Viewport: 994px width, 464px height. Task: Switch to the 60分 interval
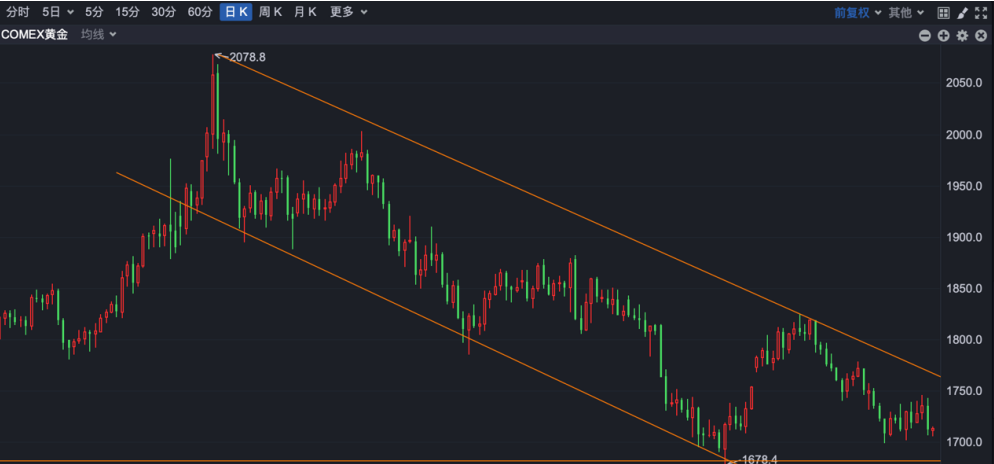coord(200,12)
